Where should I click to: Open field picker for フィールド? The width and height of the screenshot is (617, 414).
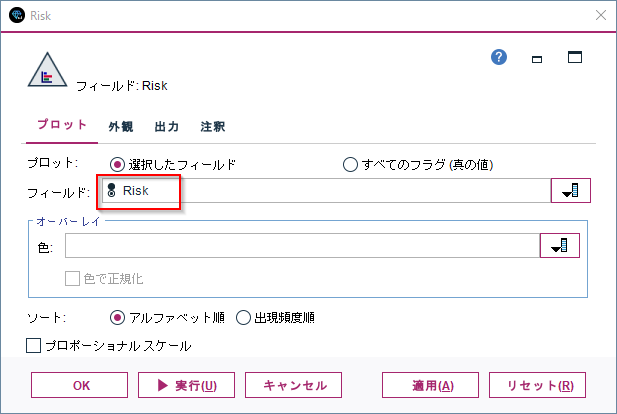[571, 190]
